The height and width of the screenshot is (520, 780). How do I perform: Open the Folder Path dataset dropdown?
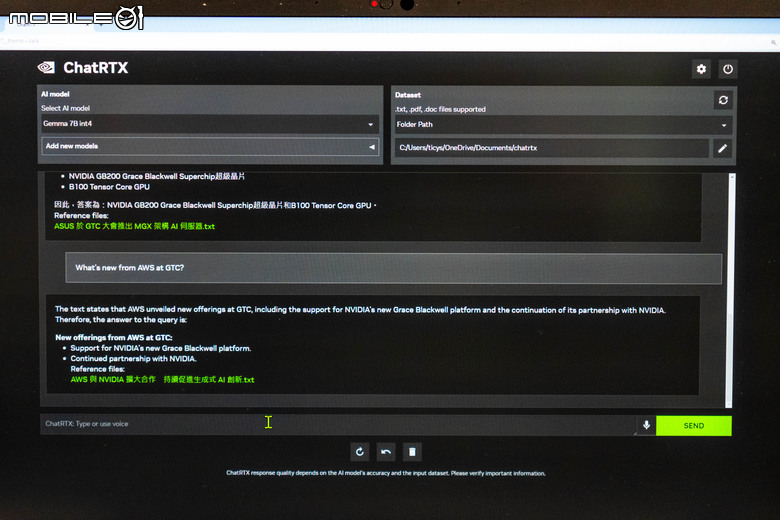click(563, 125)
